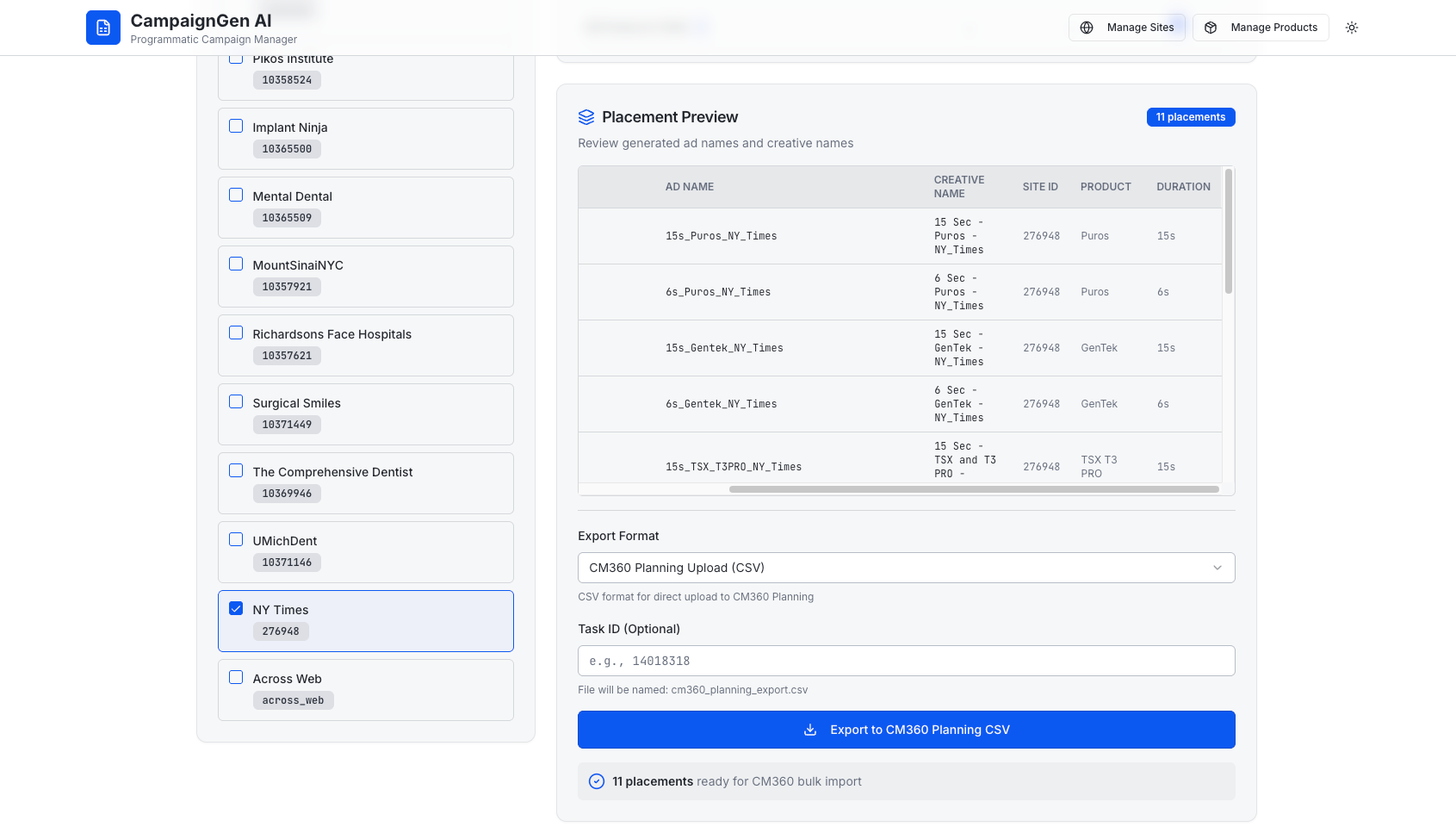Uncheck the NY Times site checkbox
This screenshot has width=1456, height=833.
click(x=236, y=608)
